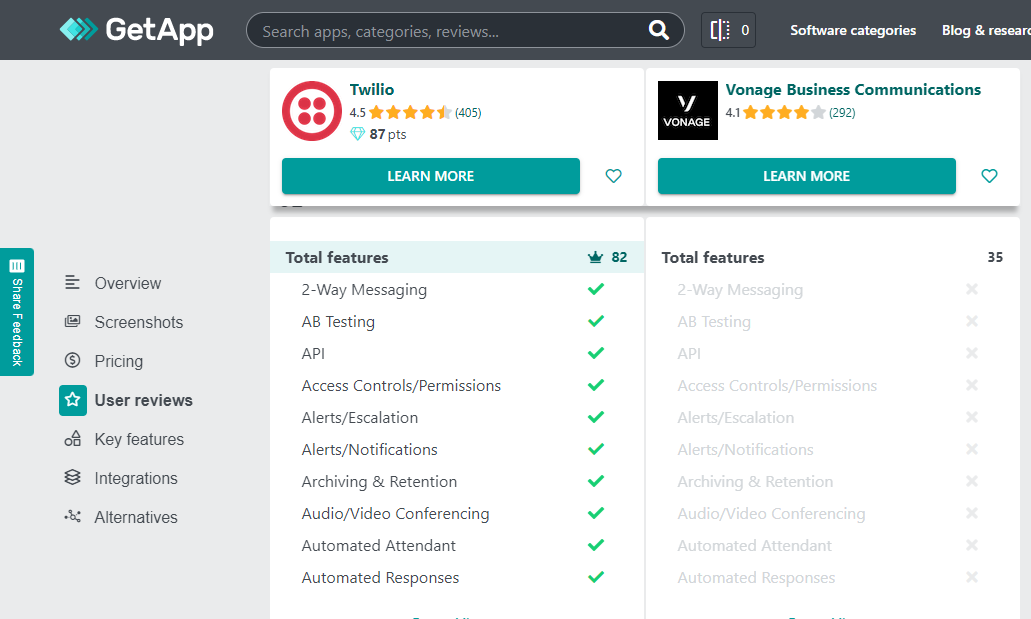Go to Key features section
This screenshot has width=1031, height=619.
point(139,439)
